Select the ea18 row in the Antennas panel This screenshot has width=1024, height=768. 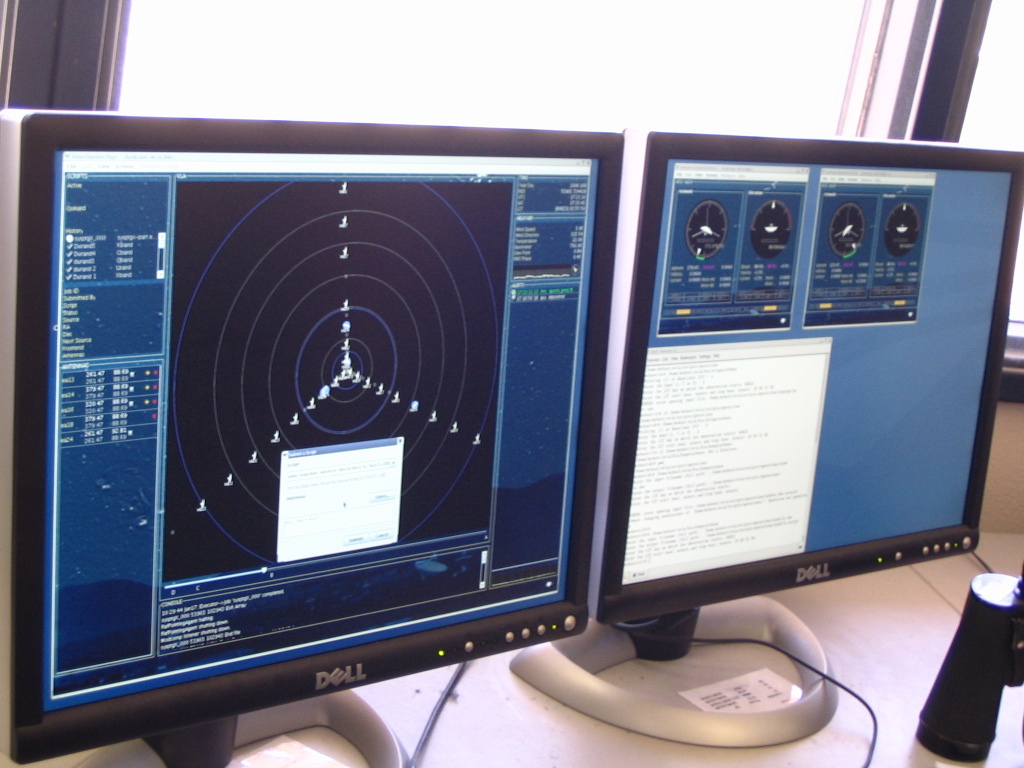click(110, 421)
